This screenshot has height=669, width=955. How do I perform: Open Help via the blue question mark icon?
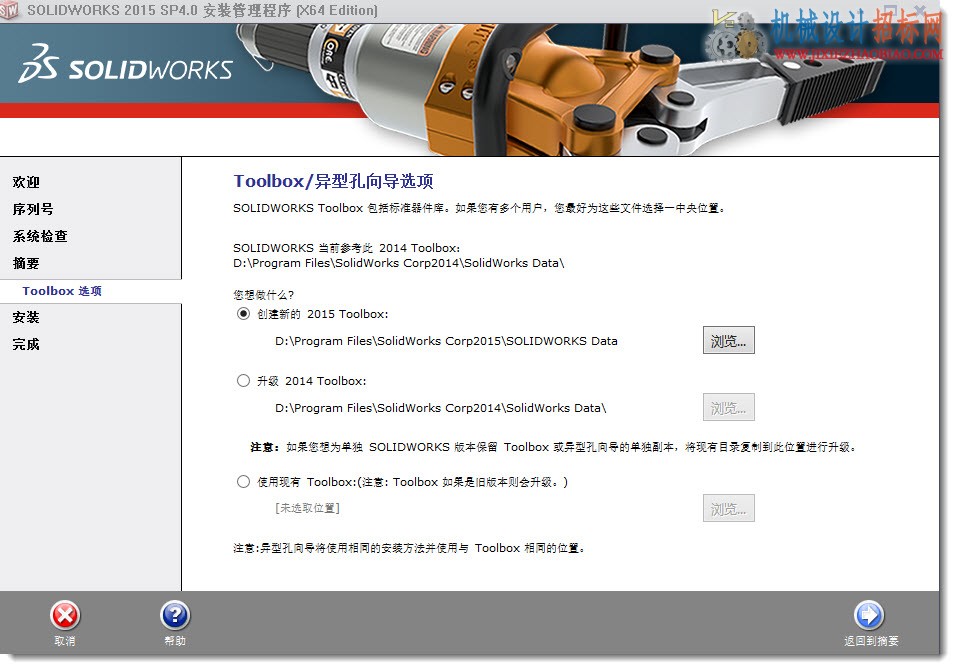point(175,616)
